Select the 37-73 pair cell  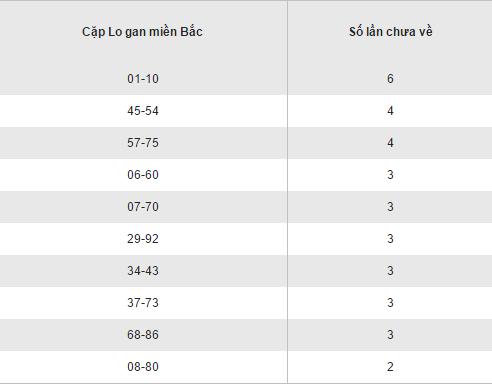(143, 303)
